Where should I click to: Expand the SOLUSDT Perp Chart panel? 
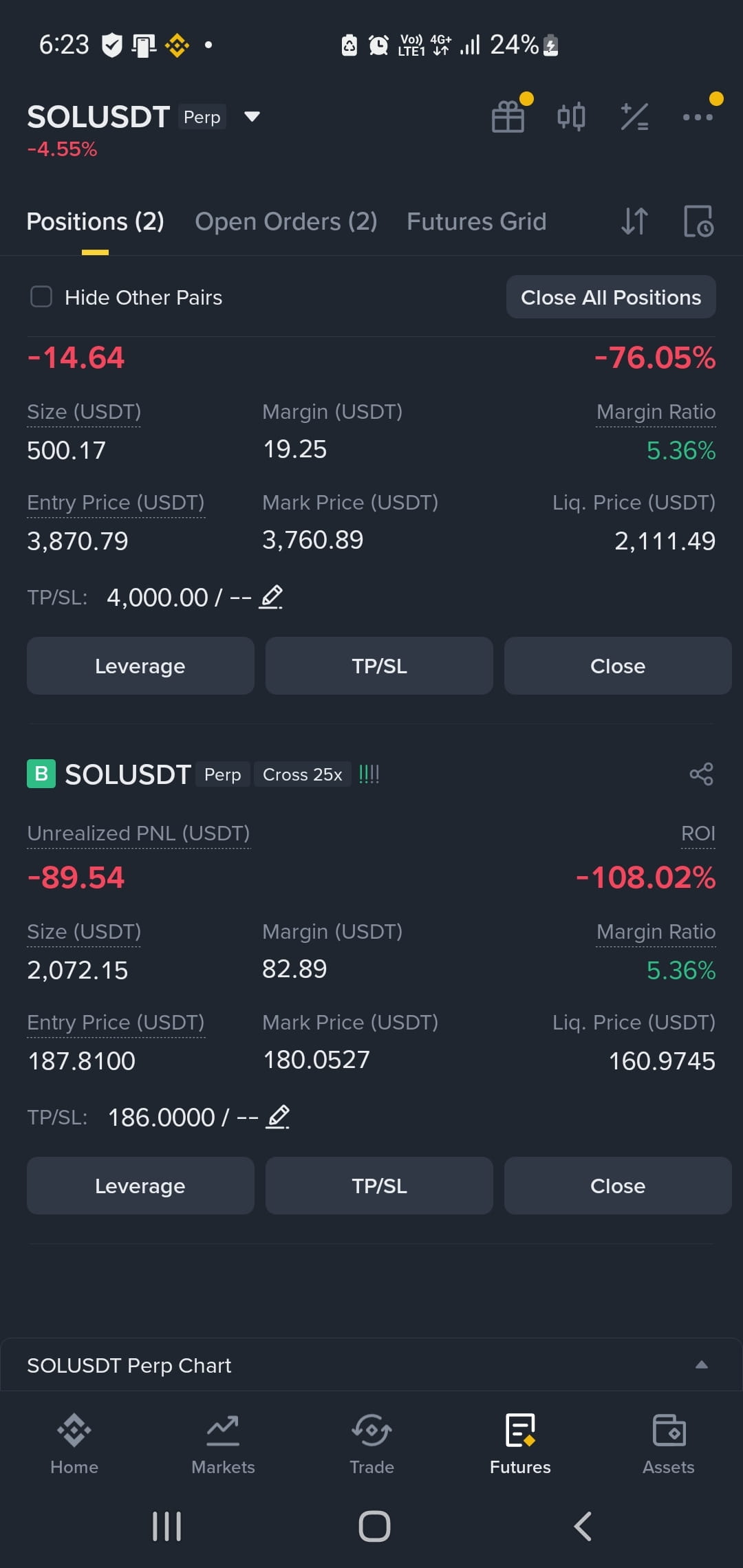(702, 1365)
